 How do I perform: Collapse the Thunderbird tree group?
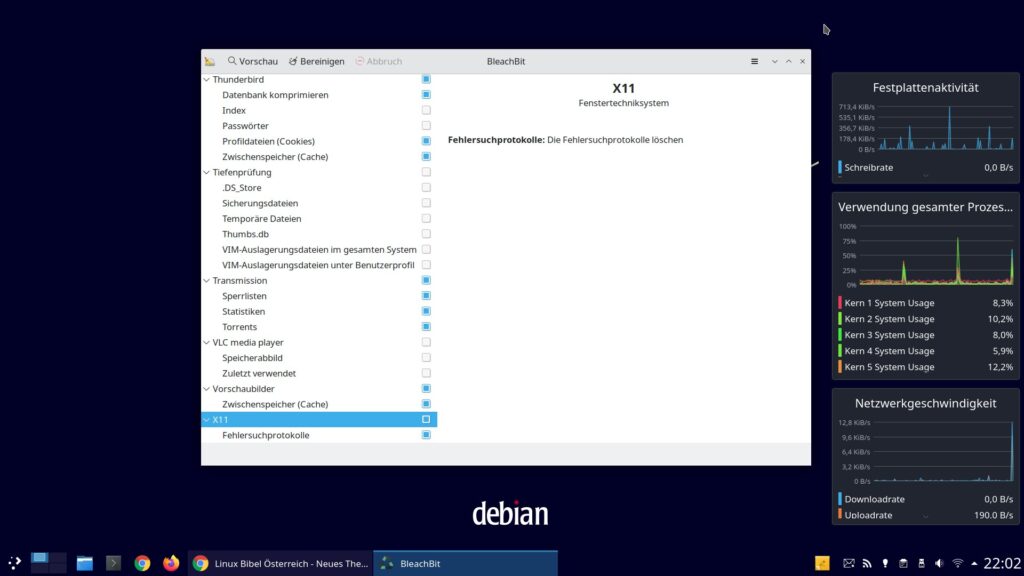[x=206, y=80]
